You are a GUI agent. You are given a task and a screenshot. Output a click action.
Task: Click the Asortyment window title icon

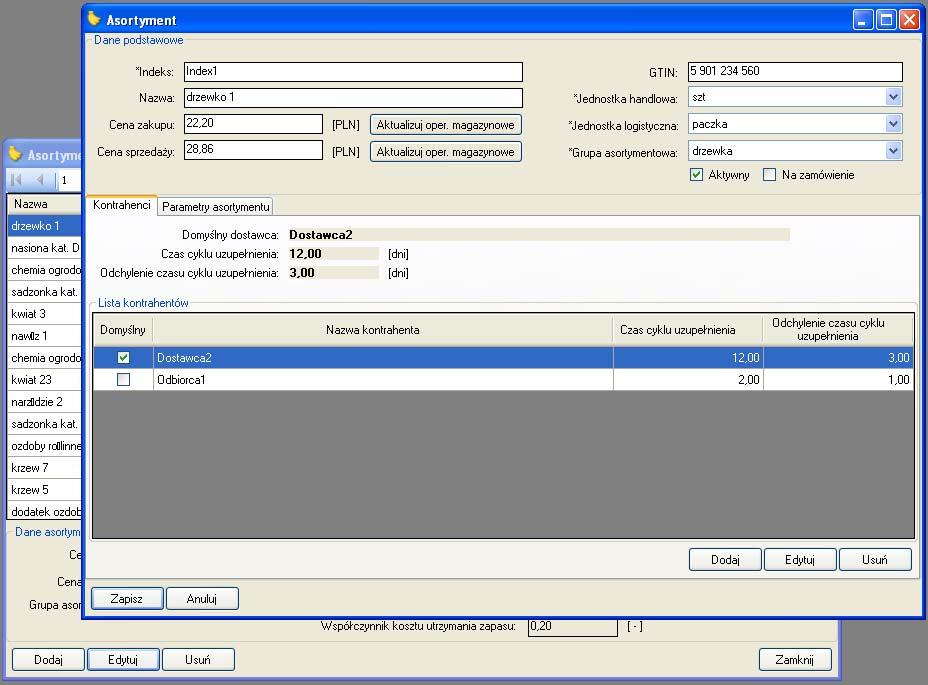[x=94, y=19]
